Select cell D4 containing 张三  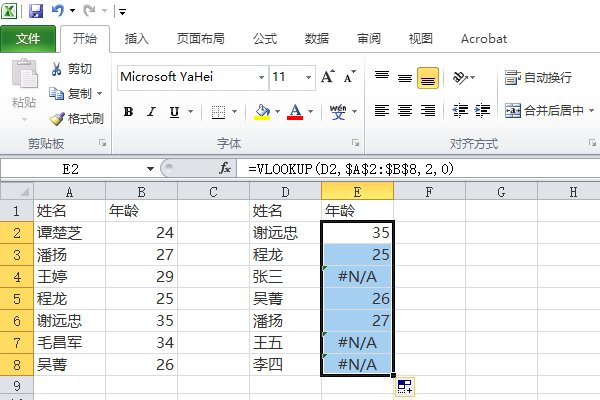coord(285,276)
